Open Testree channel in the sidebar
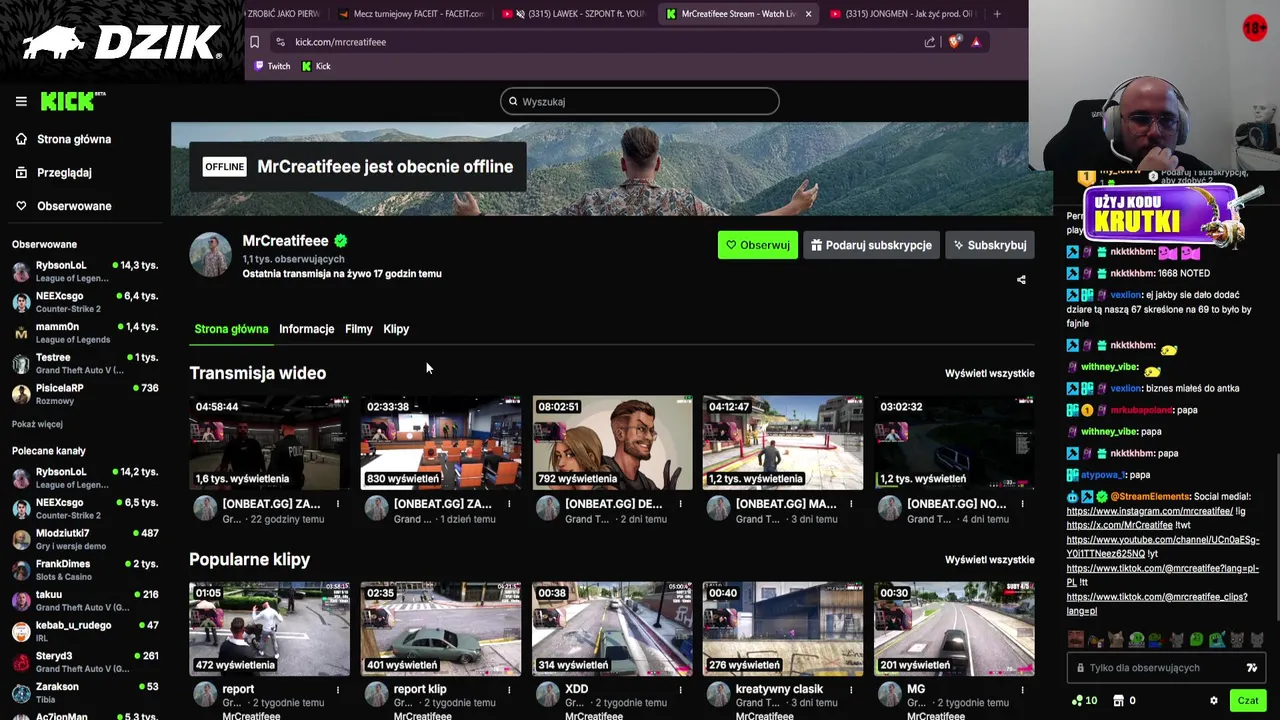Image resolution: width=1280 pixels, height=720 pixels. click(x=85, y=363)
